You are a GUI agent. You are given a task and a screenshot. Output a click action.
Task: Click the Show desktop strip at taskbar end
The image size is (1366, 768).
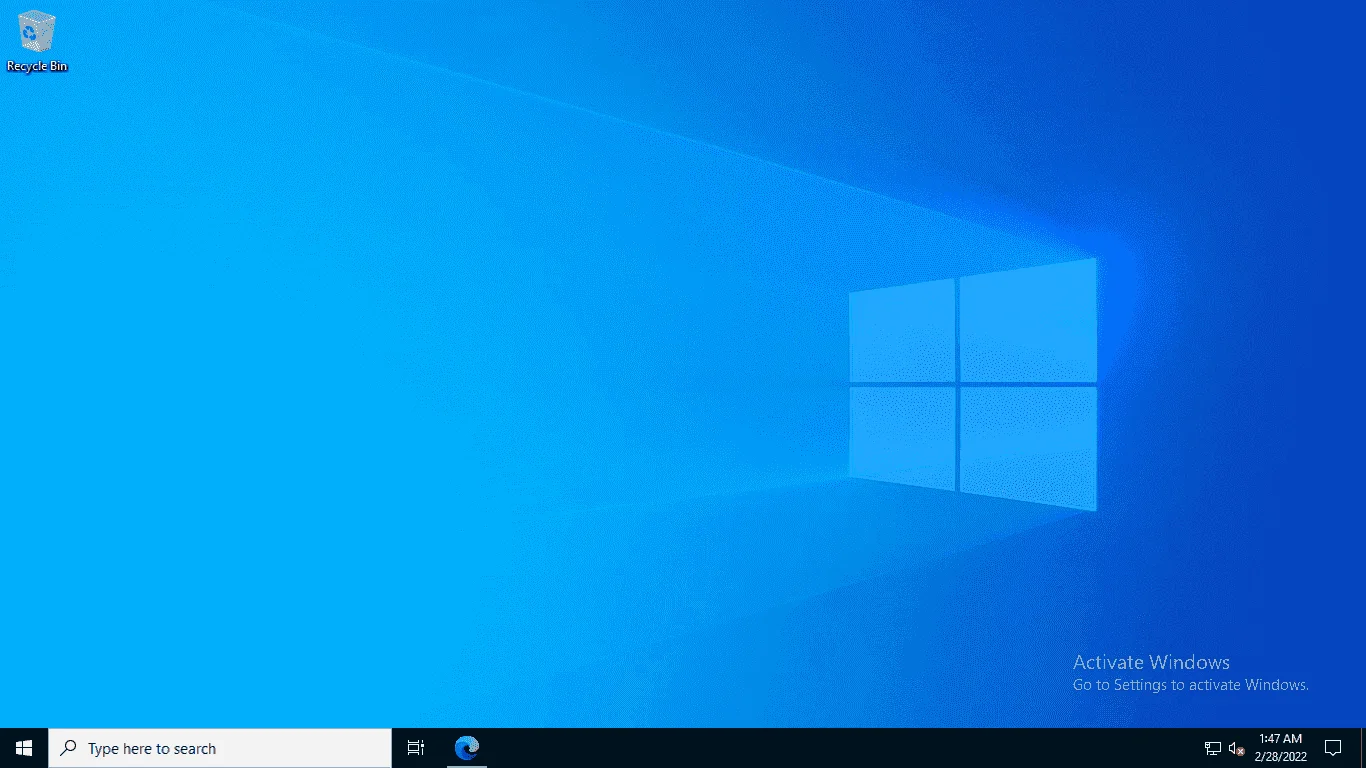point(1363,748)
